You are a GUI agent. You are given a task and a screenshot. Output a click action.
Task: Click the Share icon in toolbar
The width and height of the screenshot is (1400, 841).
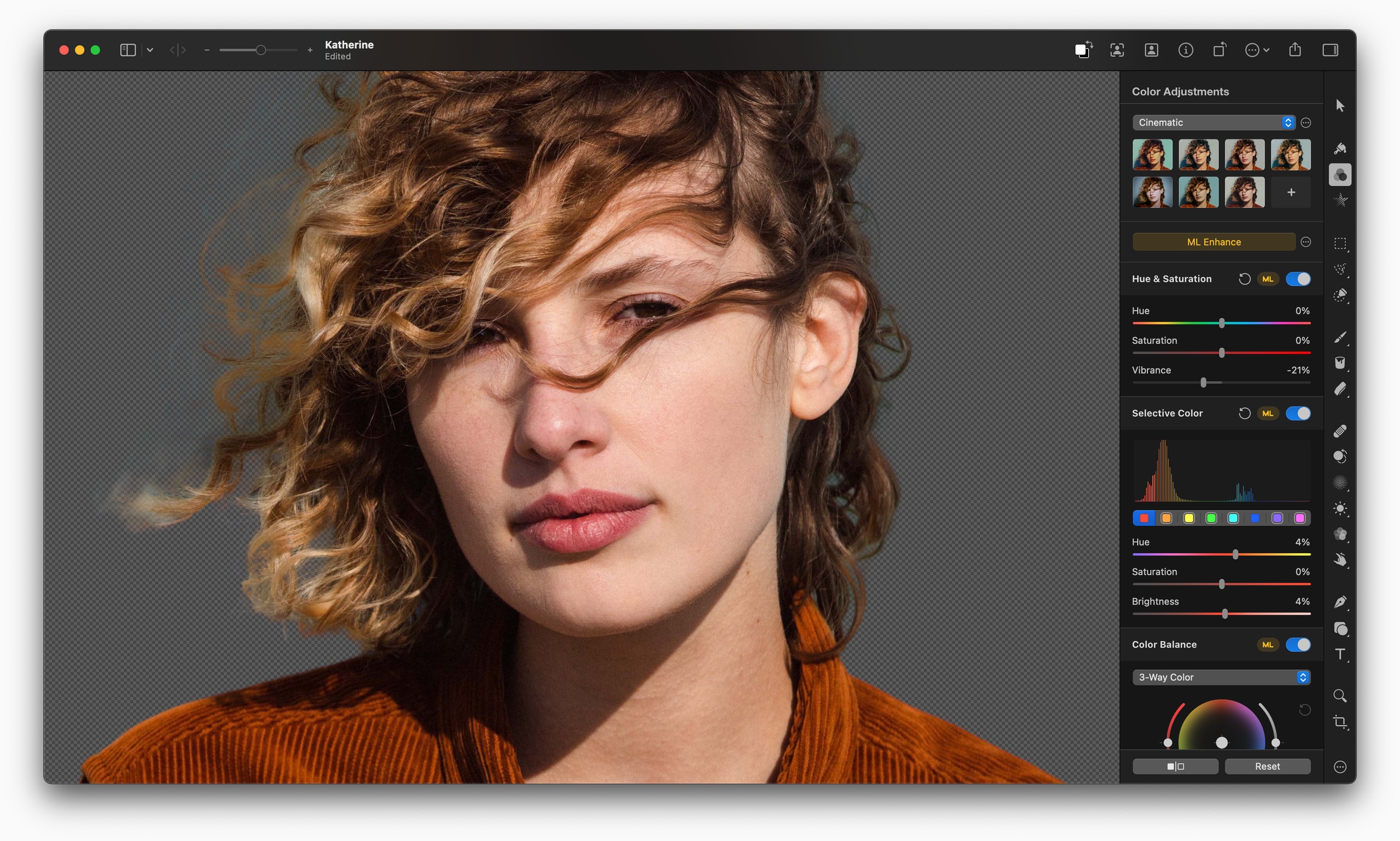point(1294,50)
